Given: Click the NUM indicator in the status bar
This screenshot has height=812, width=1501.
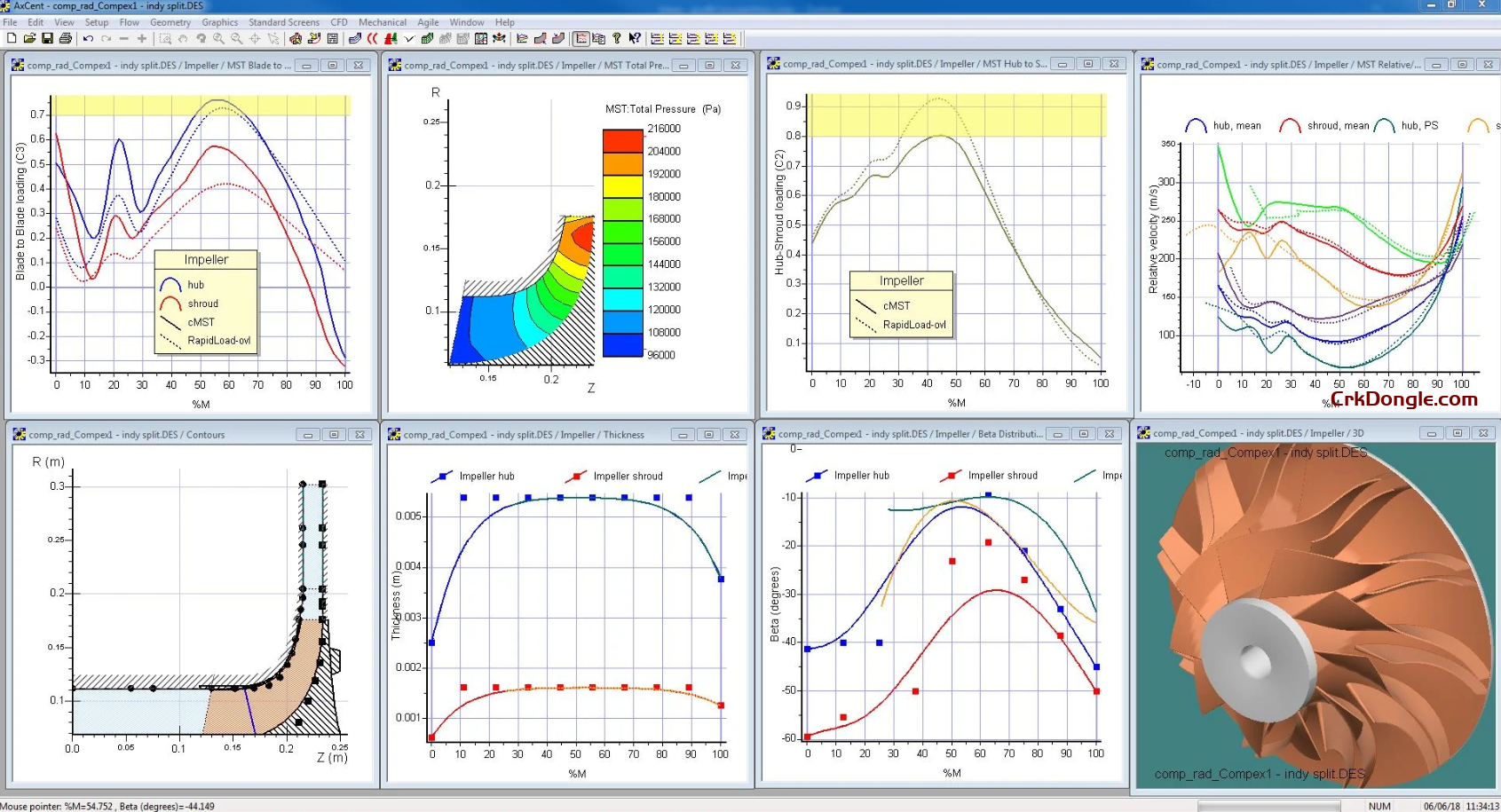Looking at the screenshot, I should coord(1379,806).
